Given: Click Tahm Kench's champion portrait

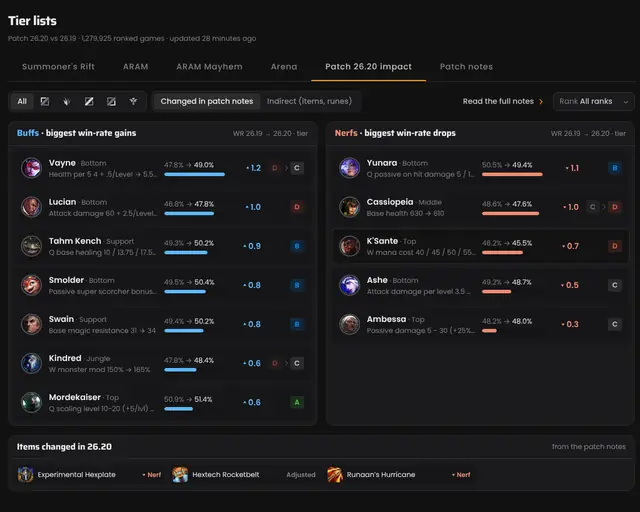Looking at the screenshot, I should click(31, 246).
